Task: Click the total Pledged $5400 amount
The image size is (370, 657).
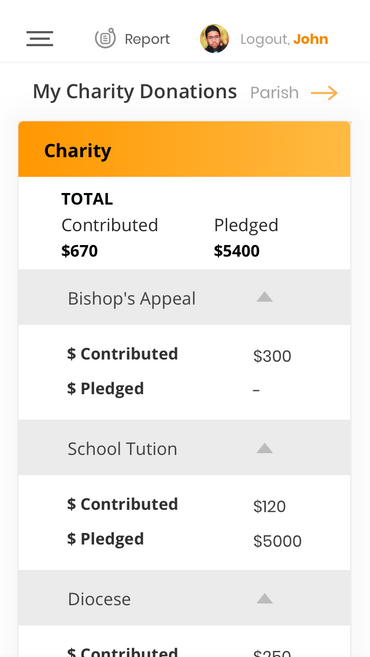Action: 237,251
